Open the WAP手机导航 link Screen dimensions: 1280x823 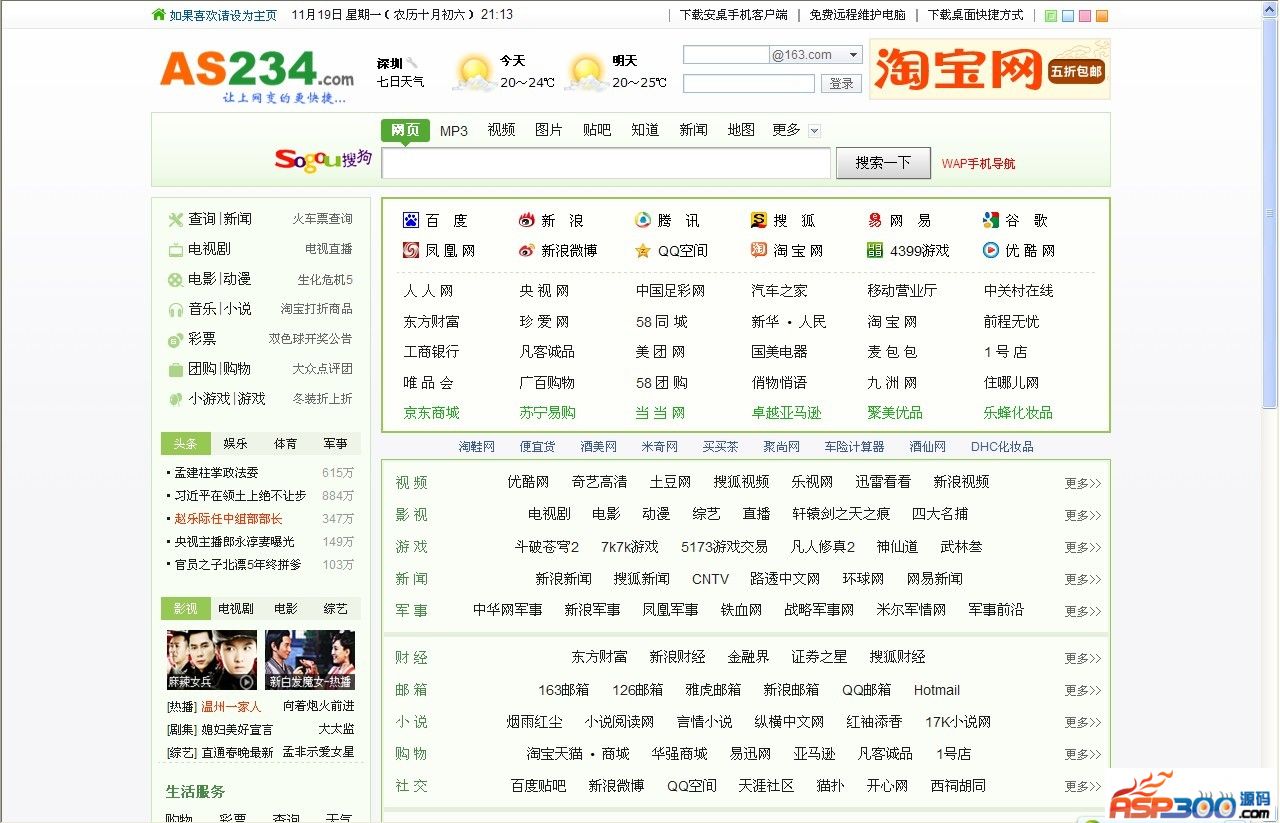coord(978,163)
